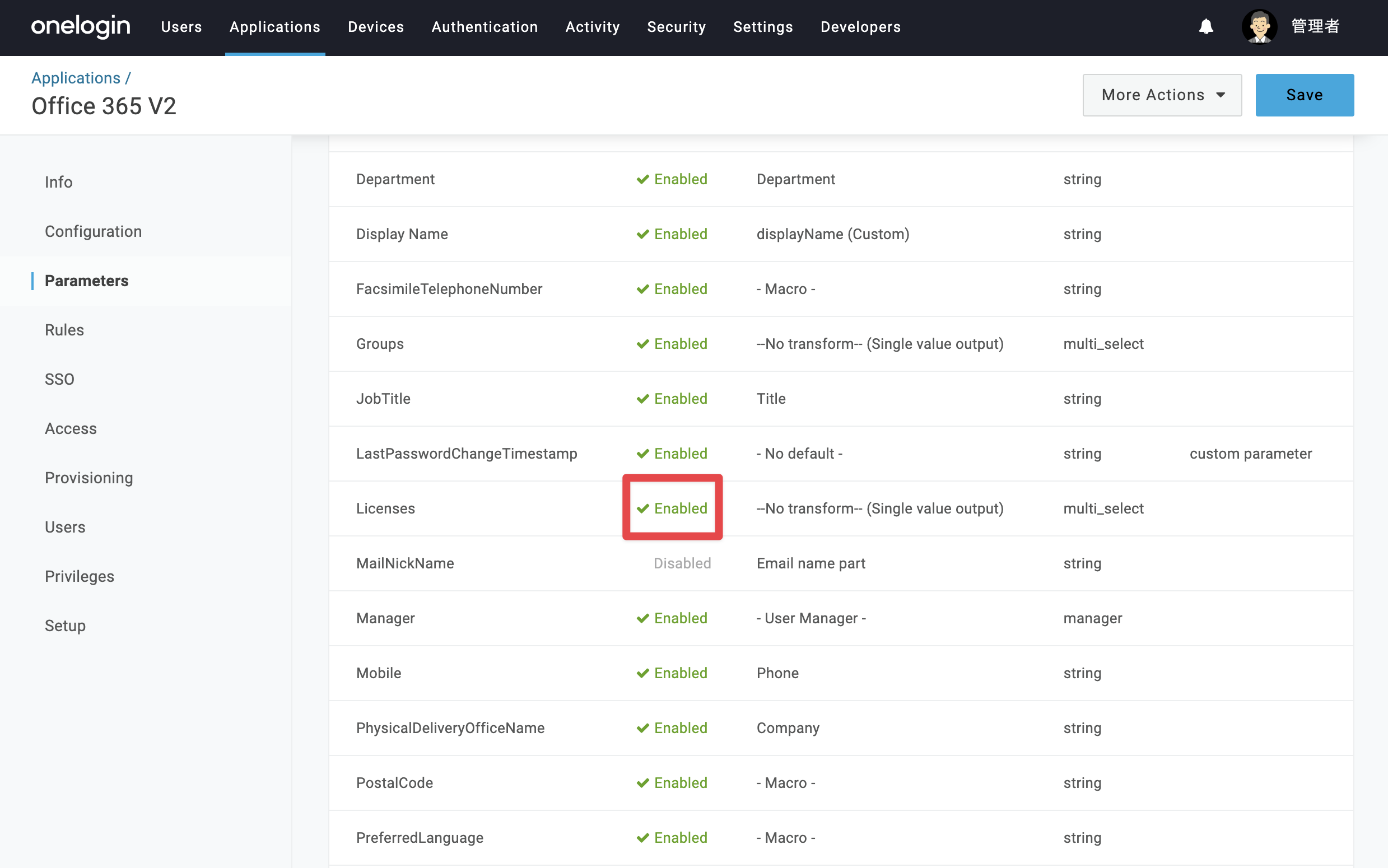
Task: Open the Activity top menu
Action: [593, 27]
